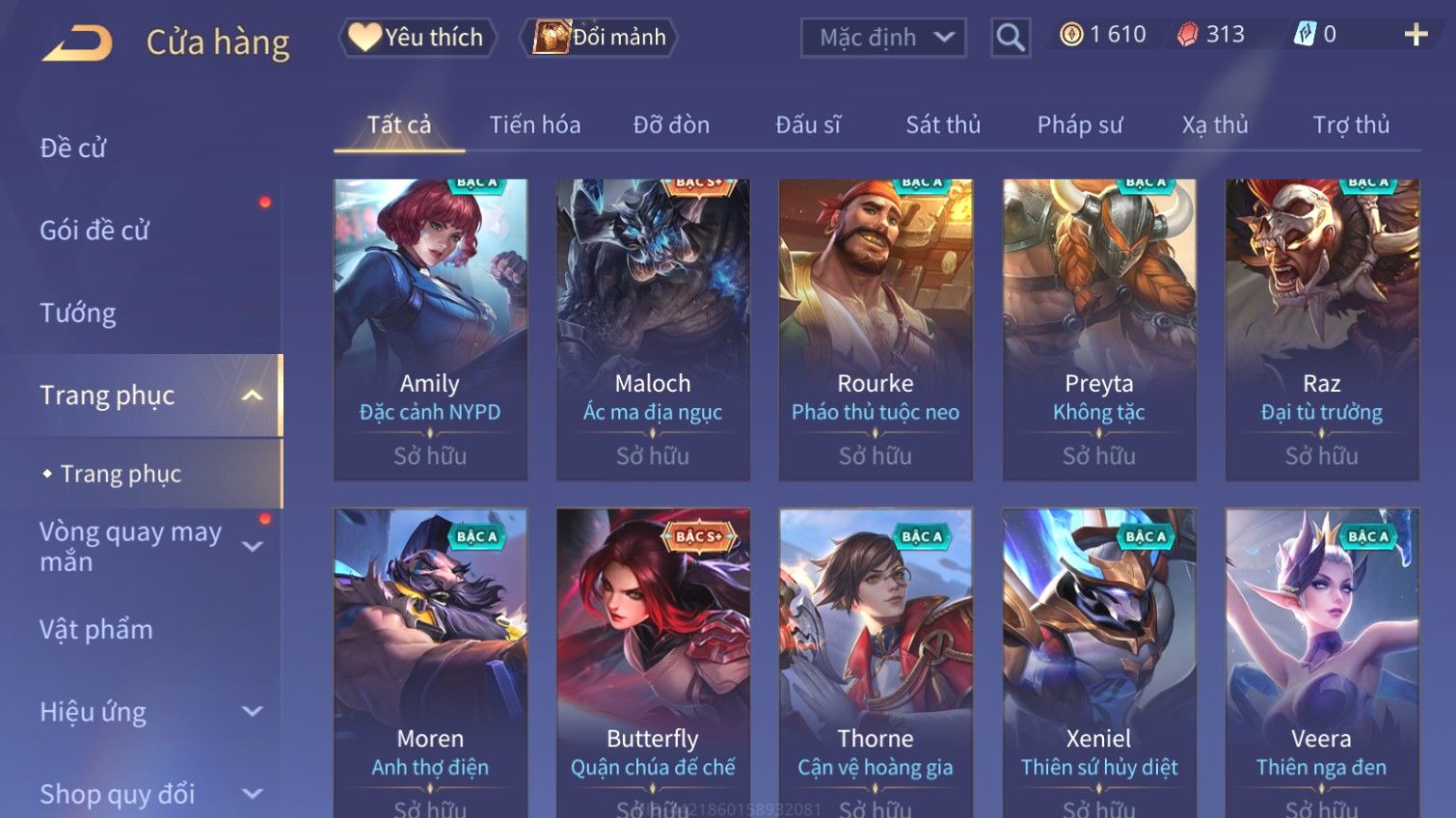1456x818 pixels.
Task: Switch to the Tiến hóa tab
Action: point(535,124)
